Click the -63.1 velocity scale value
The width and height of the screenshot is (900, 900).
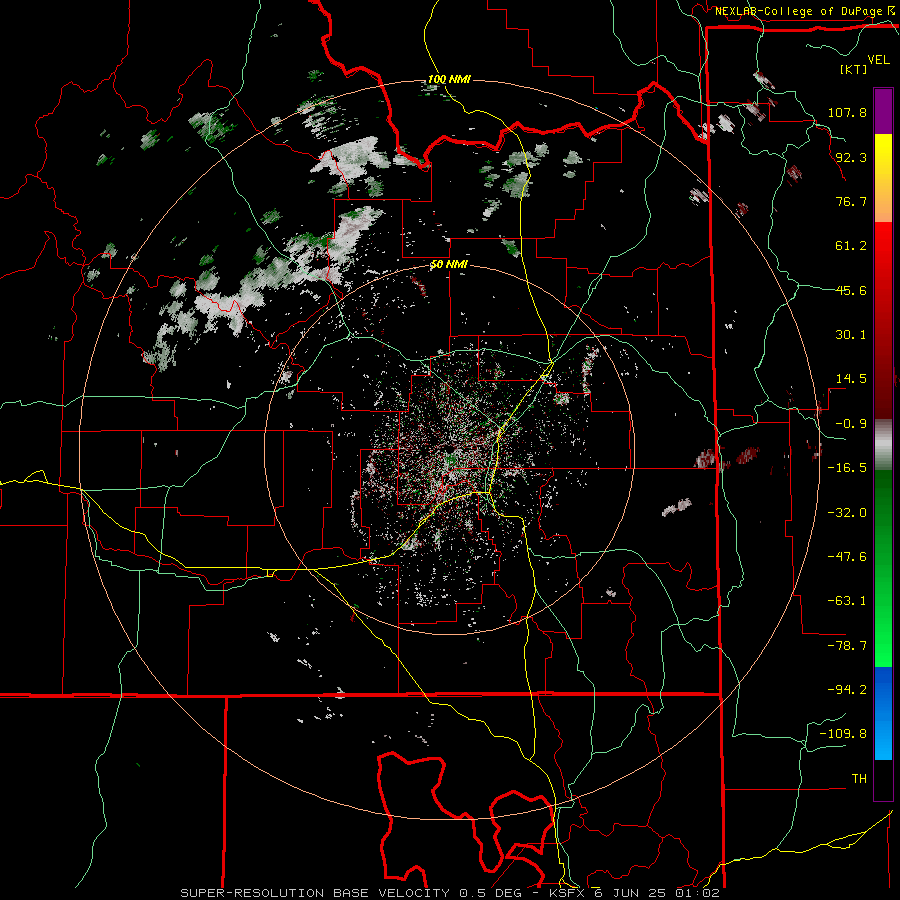click(847, 601)
